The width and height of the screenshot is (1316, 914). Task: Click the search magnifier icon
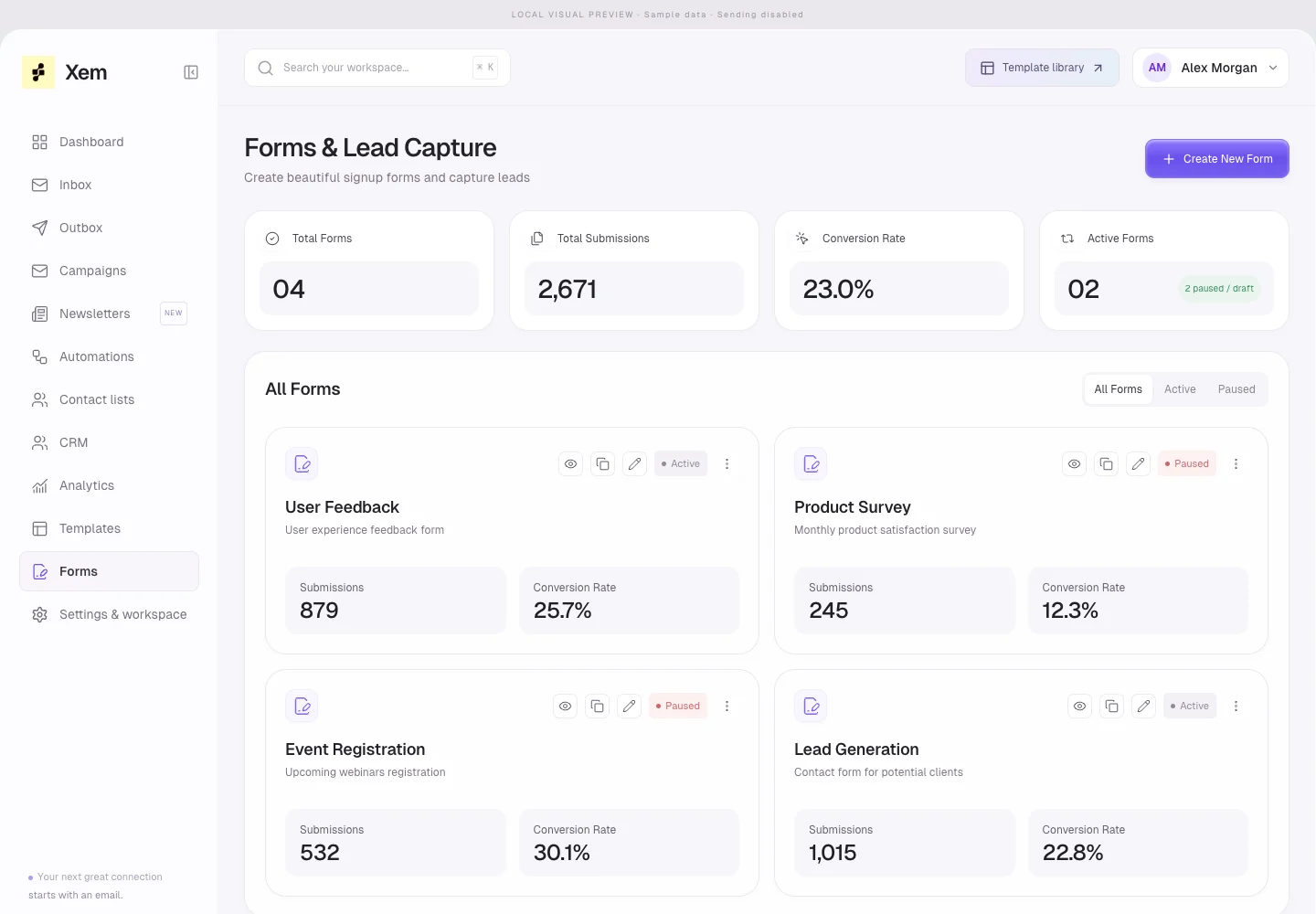pyautogui.click(x=266, y=68)
